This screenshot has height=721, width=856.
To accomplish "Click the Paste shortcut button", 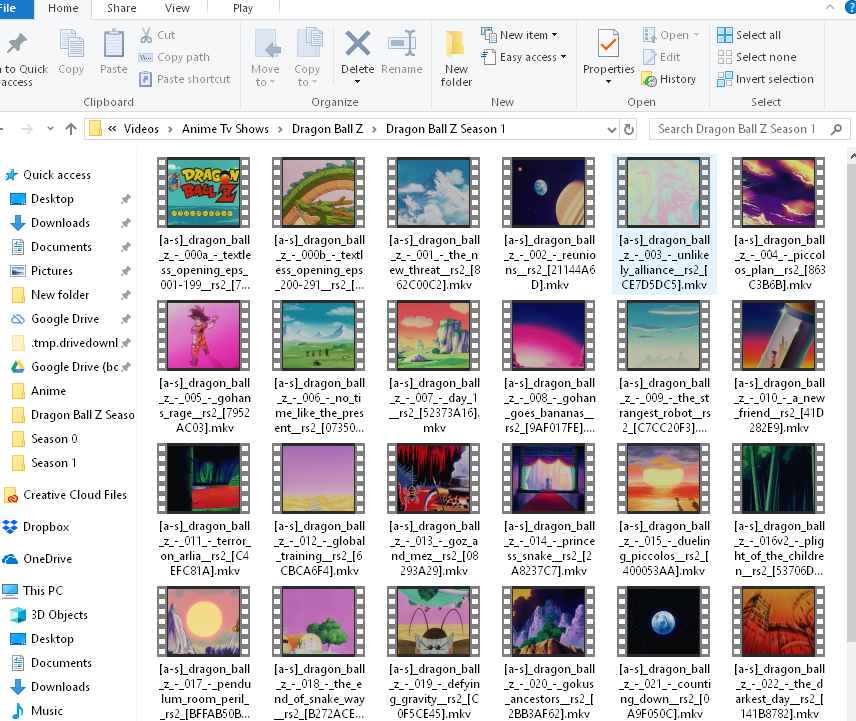I will point(184,79).
